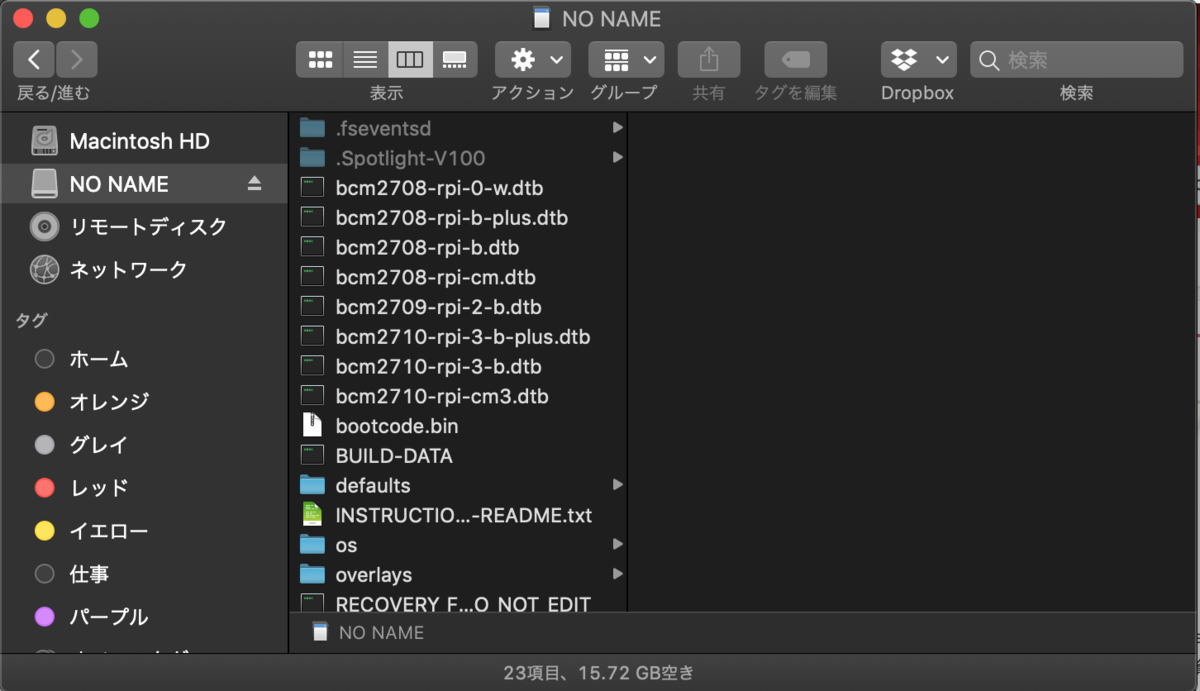Click NO NAME in the path bar

pyautogui.click(x=367, y=632)
